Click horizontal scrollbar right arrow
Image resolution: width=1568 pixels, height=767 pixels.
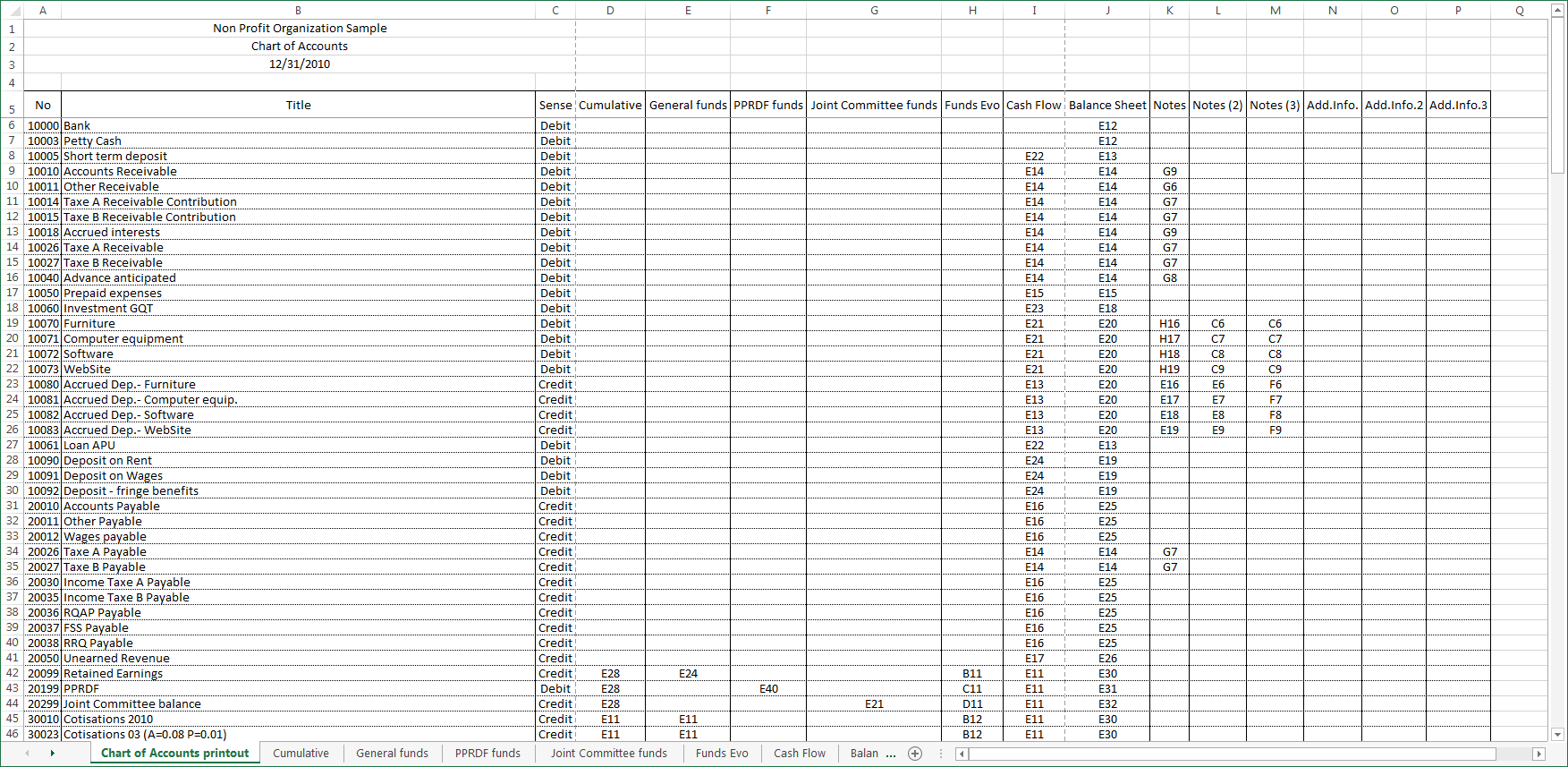coord(1538,754)
